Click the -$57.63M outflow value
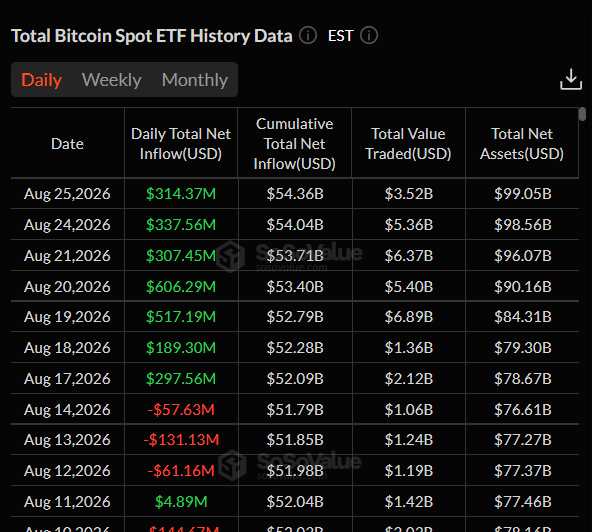 coord(181,409)
